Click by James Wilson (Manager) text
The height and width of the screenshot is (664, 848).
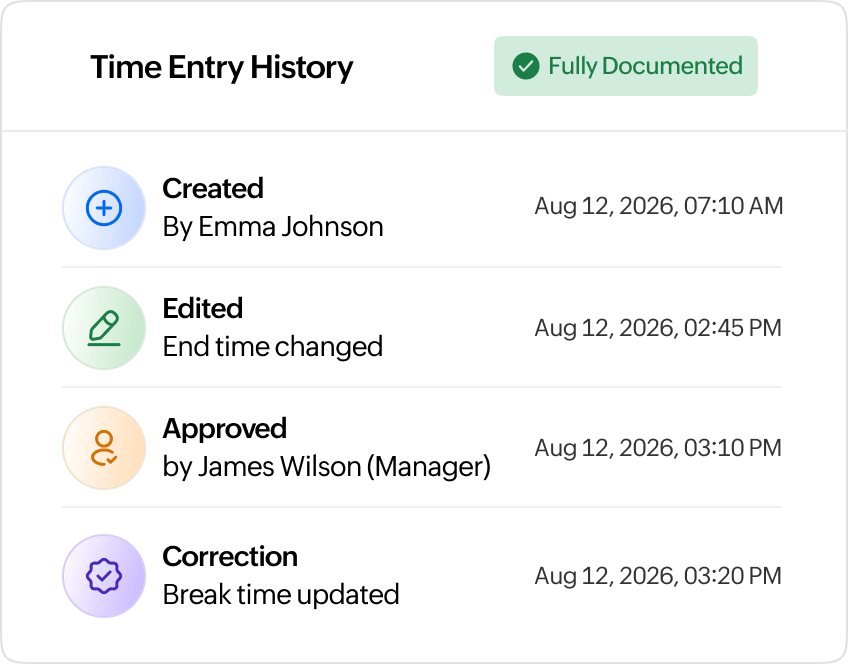click(327, 467)
